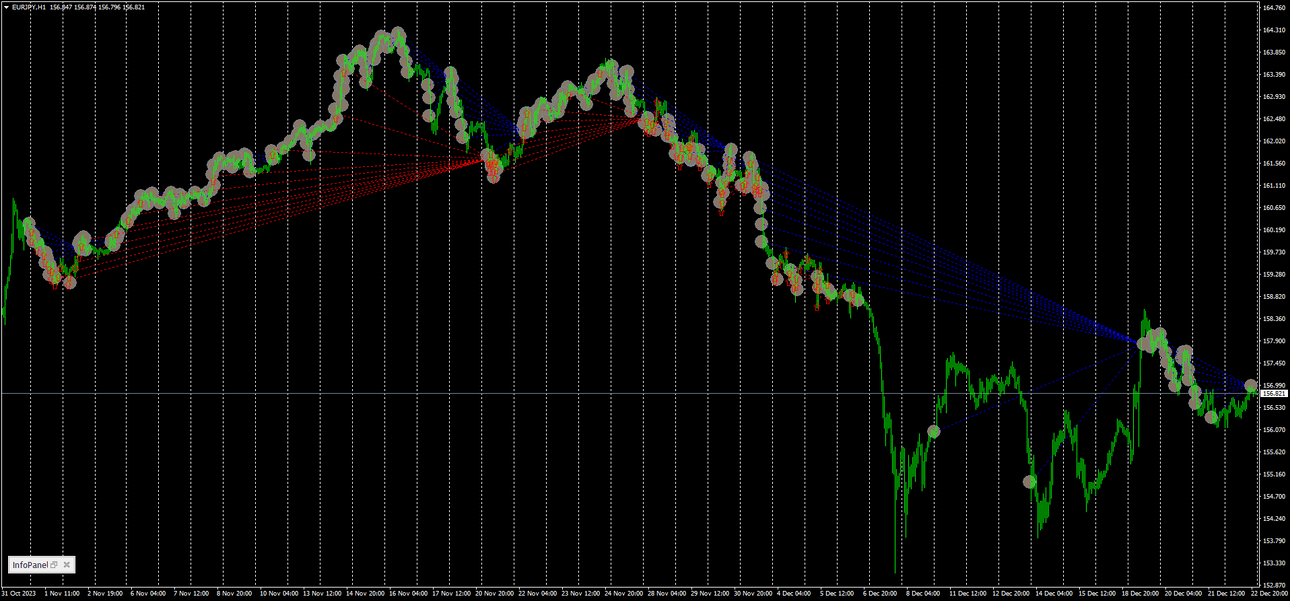Click the 152.870 price scale value
1290x601 pixels.
point(1274,585)
